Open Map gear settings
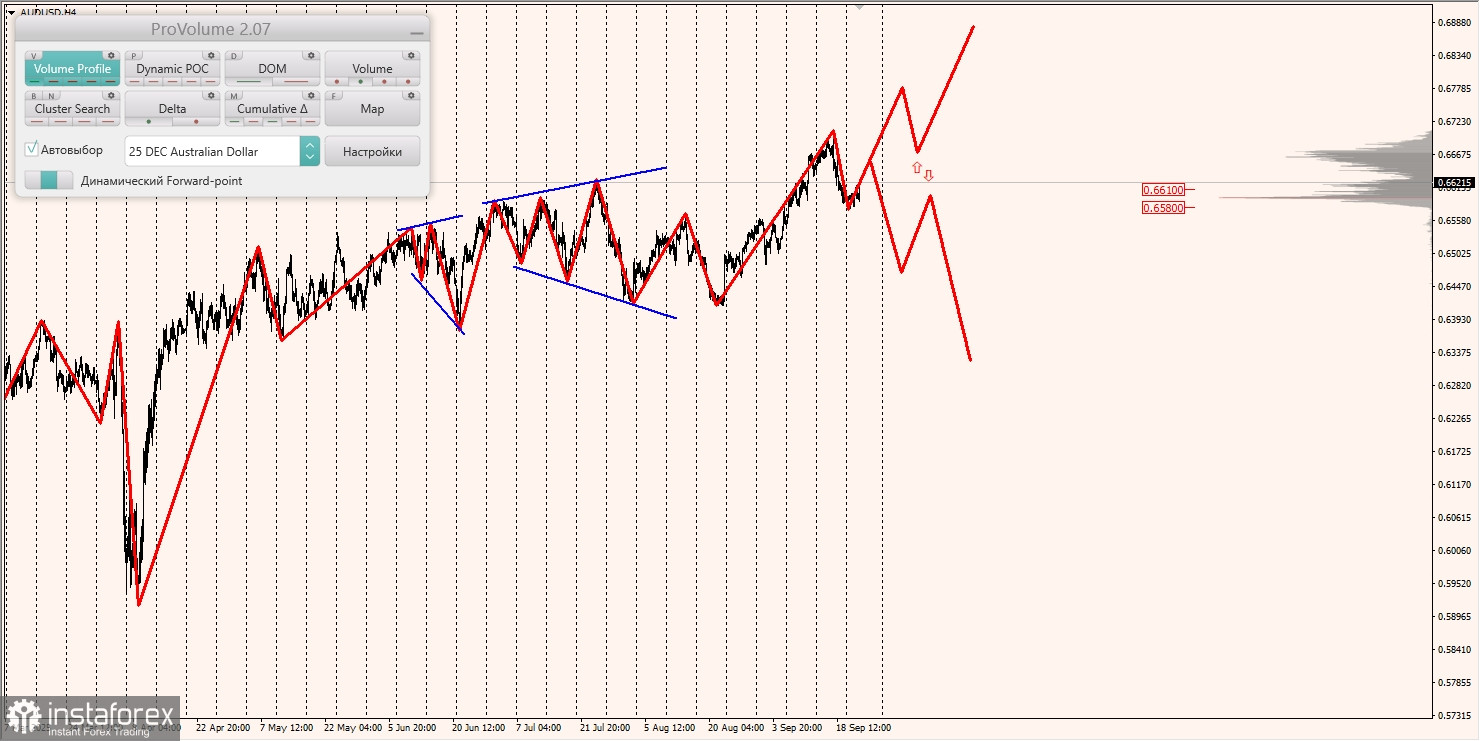 pos(411,96)
